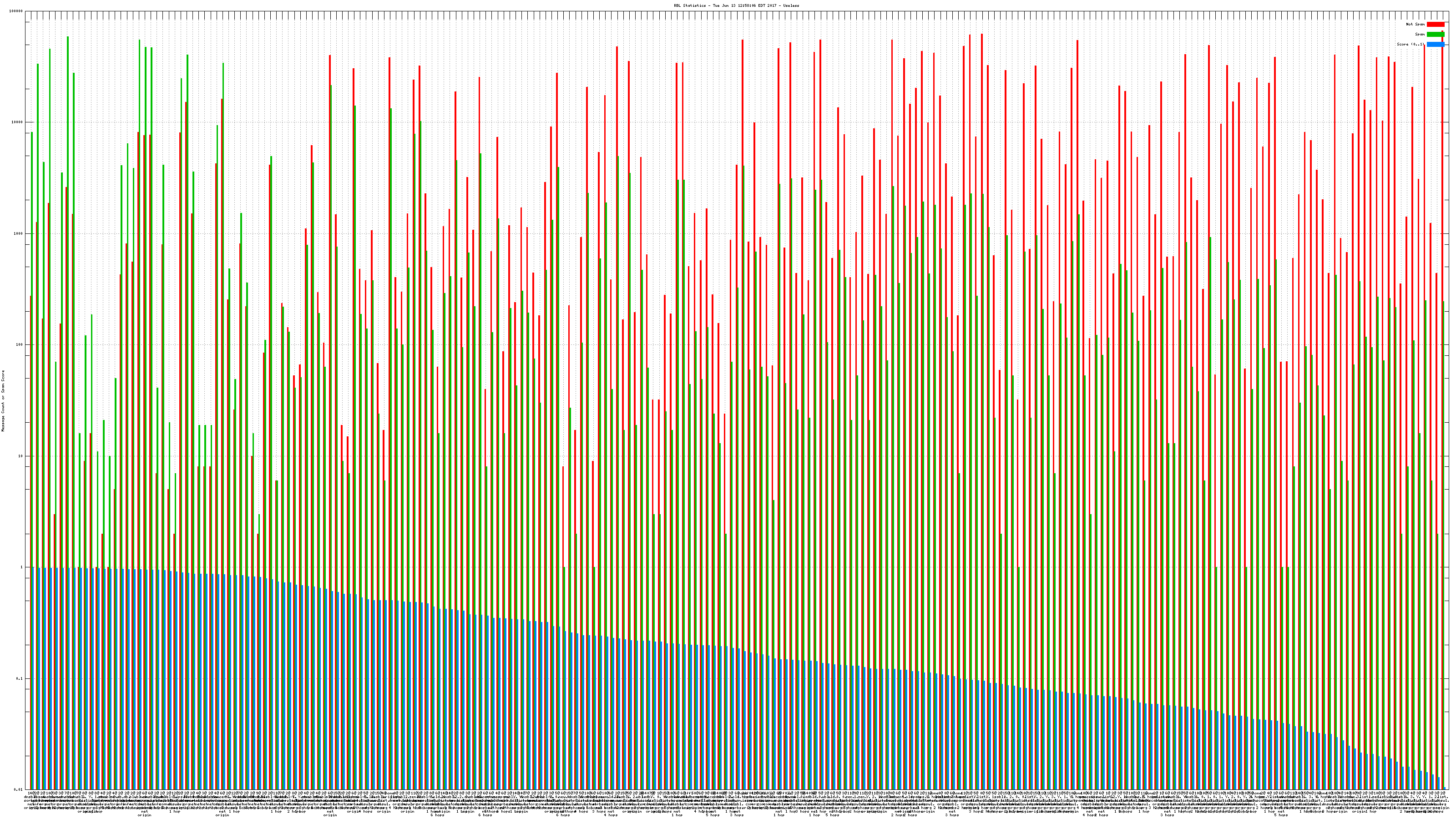Screen dimensions: 1456x819
Task: Click the blue Score legend swatch
Action: (x=1435, y=44)
